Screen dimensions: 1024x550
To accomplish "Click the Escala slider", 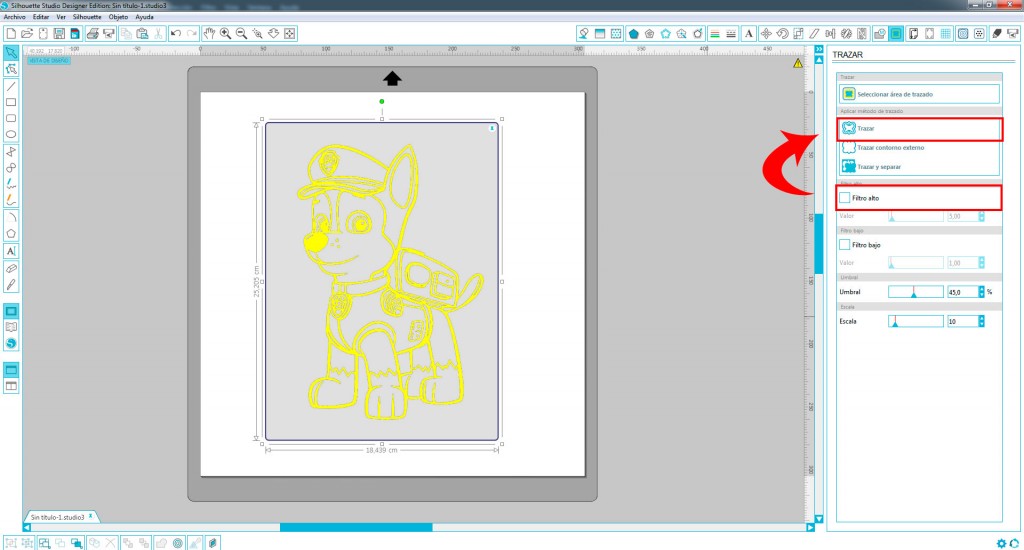I will (x=916, y=321).
